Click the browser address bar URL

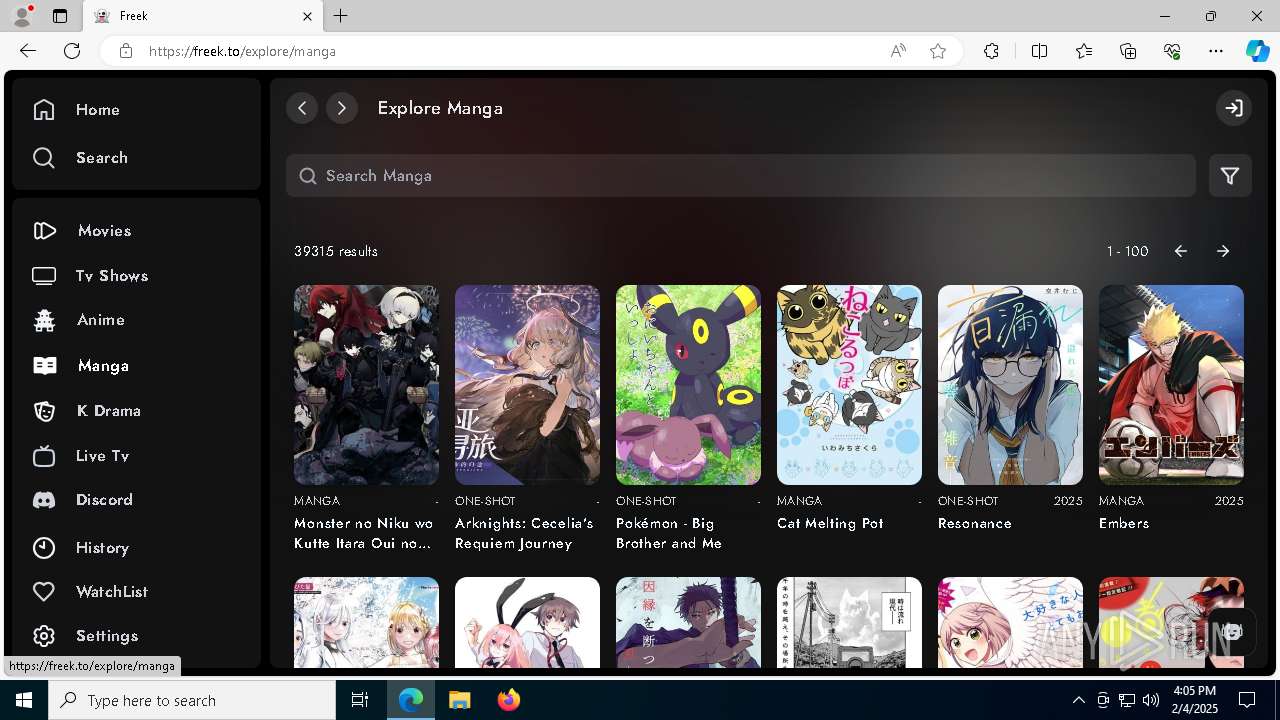[x=242, y=51]
